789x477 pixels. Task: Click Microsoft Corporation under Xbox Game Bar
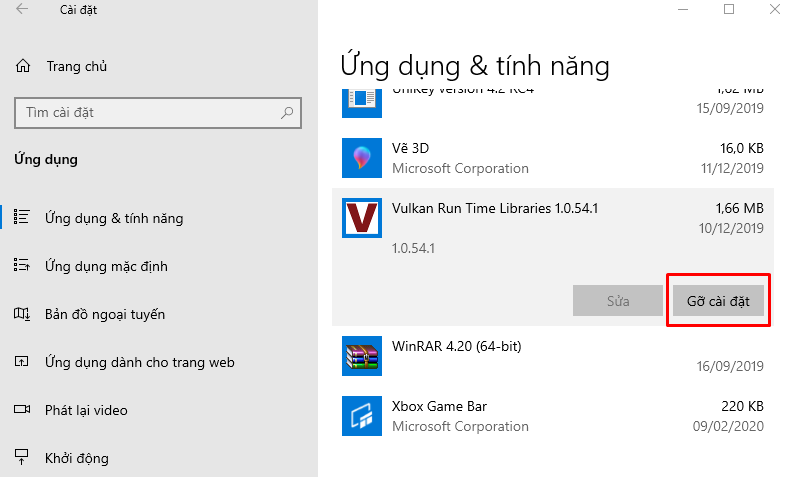click(x=460, y=427)
